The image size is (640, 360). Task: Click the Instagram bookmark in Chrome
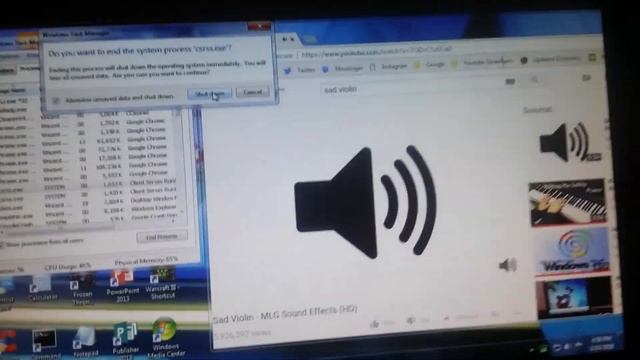click(389, 67)
